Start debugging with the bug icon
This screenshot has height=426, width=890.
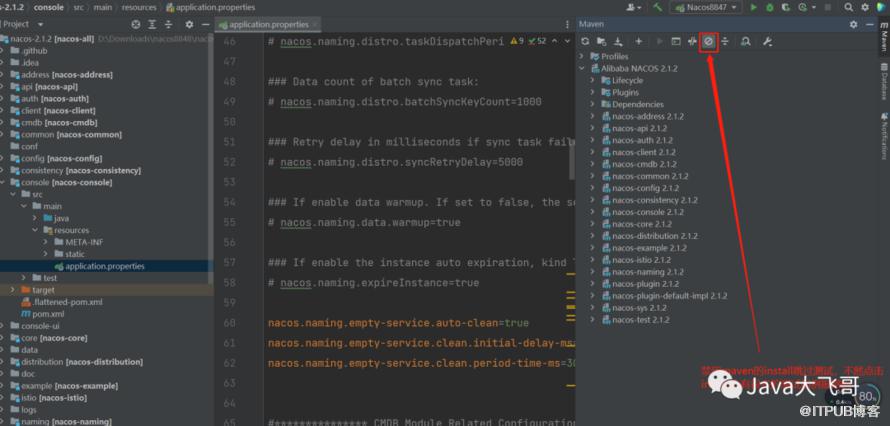pyautogui.click(x=770, y=7)
